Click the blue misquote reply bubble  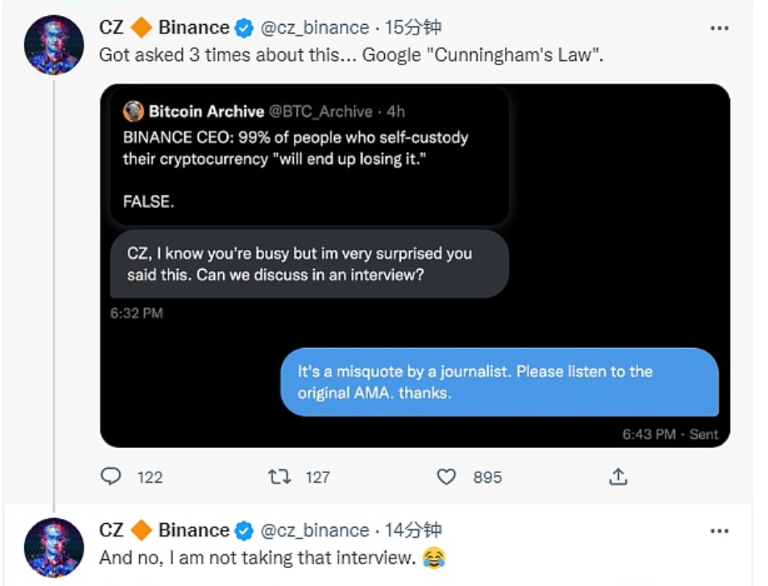498,382
